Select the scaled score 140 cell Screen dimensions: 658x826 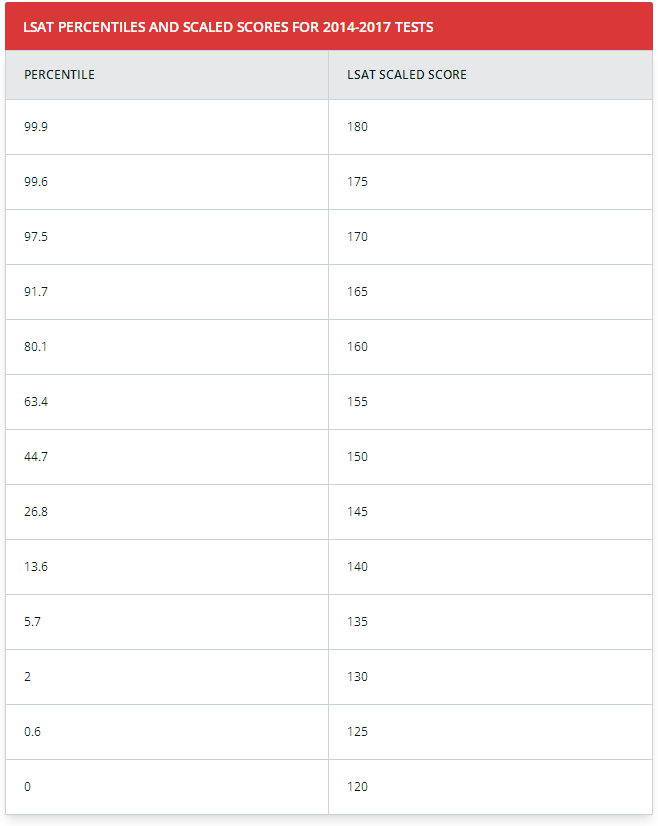pos(490,567)
